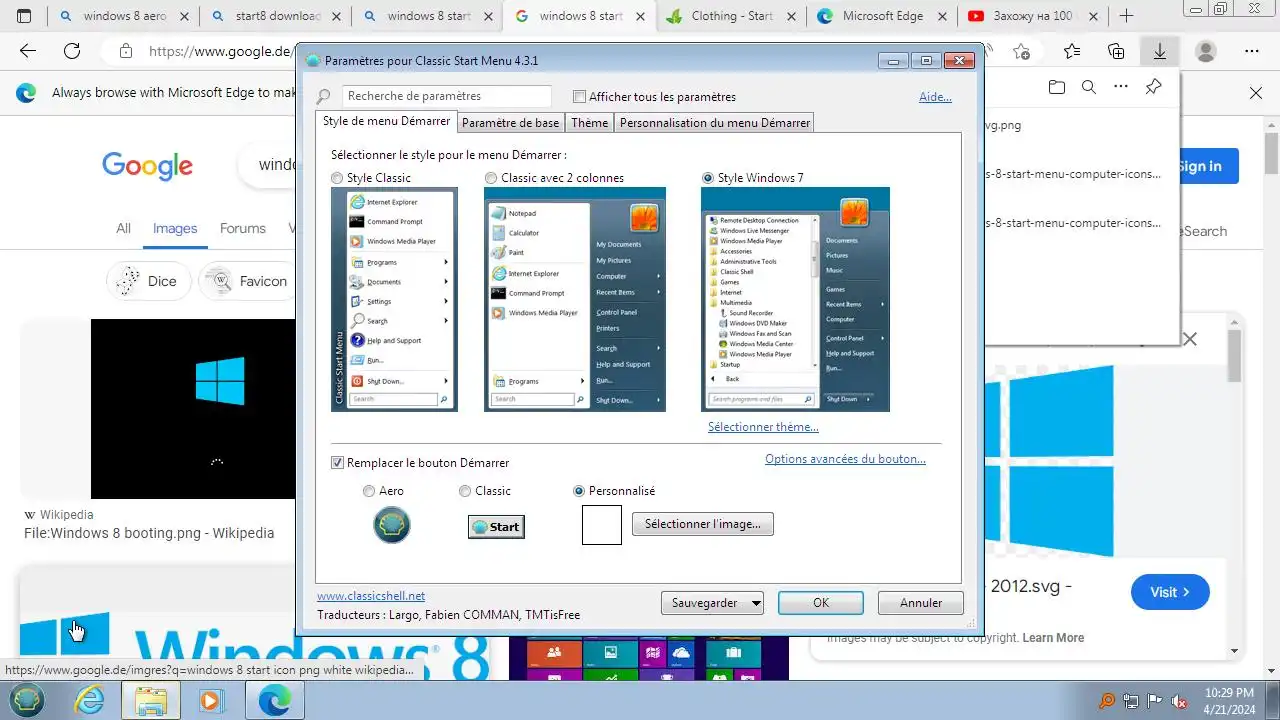
Task: Switch to the Clothing - Start browser tab
Action: click(732, 16)
